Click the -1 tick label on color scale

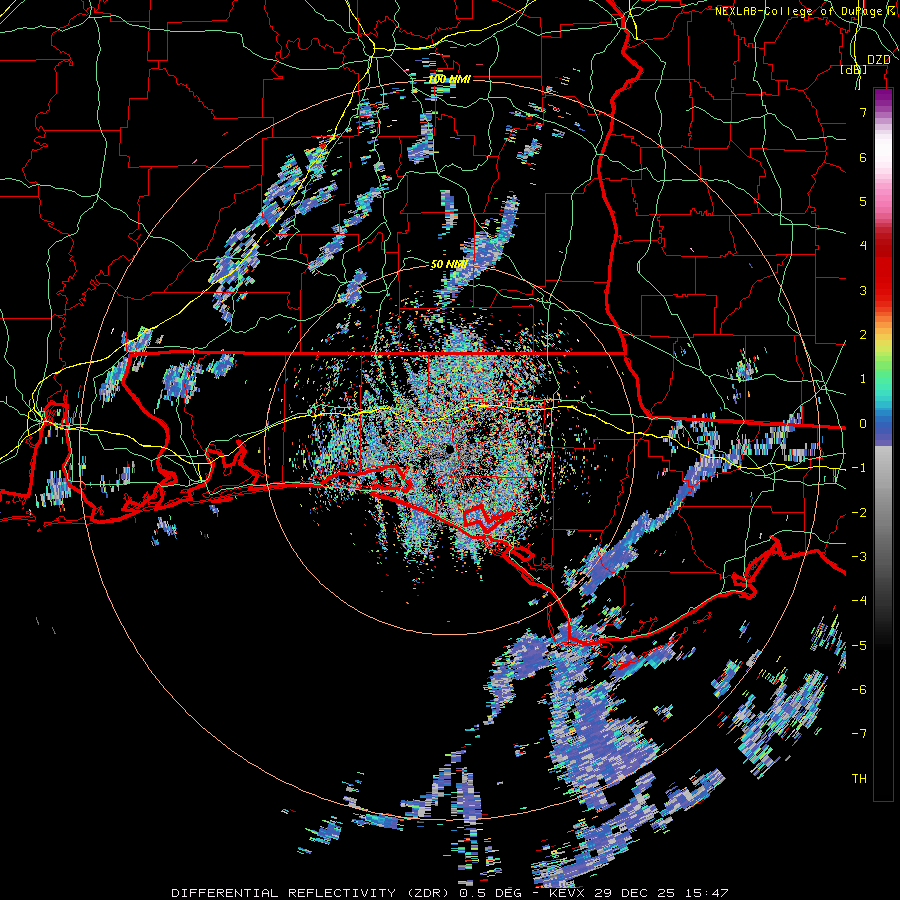tap(859, 467)
